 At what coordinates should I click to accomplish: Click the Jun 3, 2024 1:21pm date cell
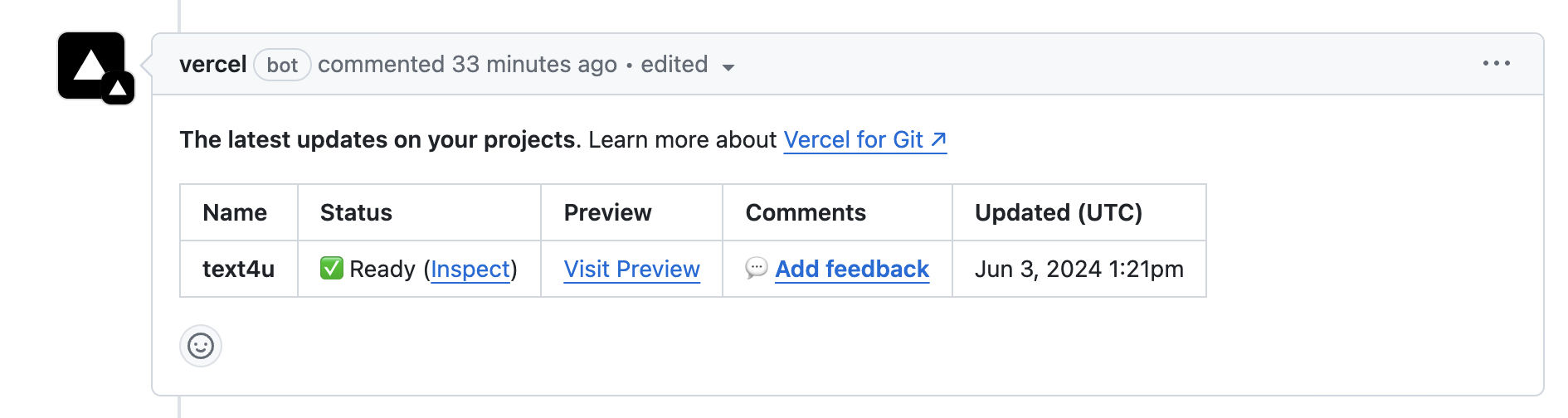point(1079,270)
